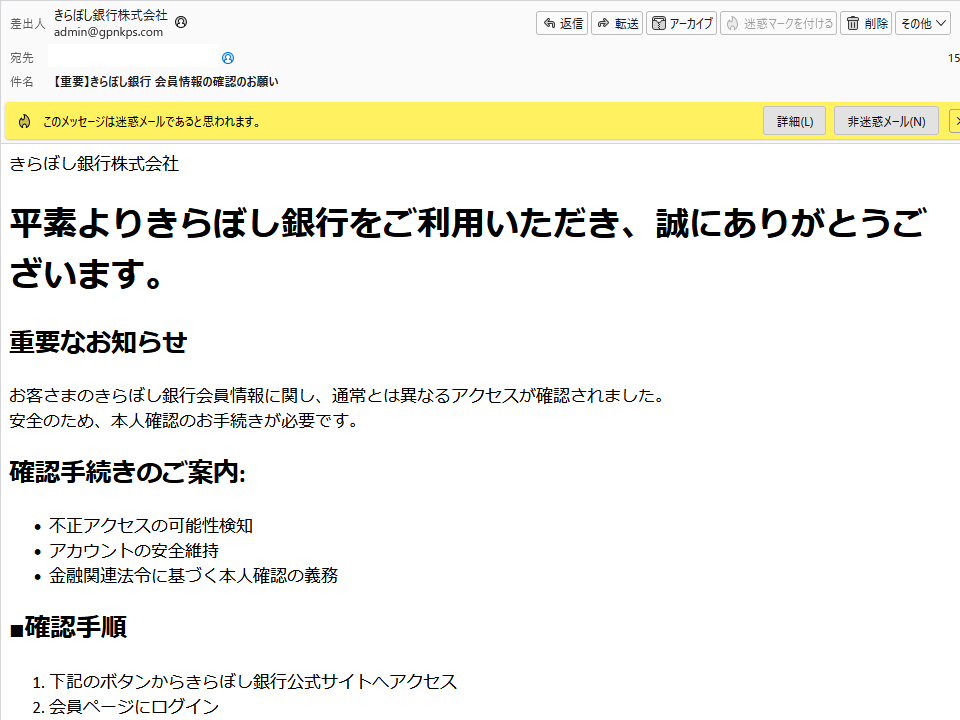The height and width of the screenshot is (720, 960).
Task: Click the blue recipient contact icon next to 宛先
Action: click(228, 58)
